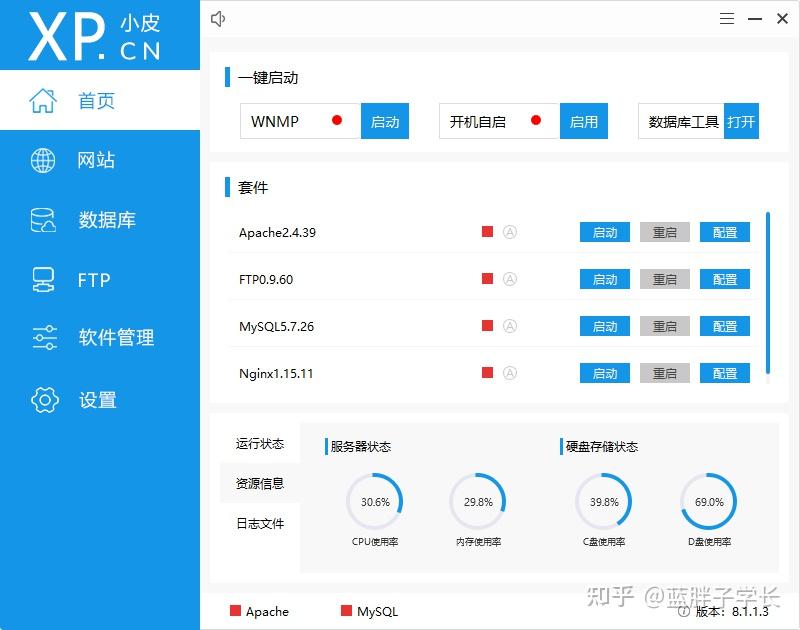
Task: Click the 开机自启 red status dot
Action: [x=536, y=120]
